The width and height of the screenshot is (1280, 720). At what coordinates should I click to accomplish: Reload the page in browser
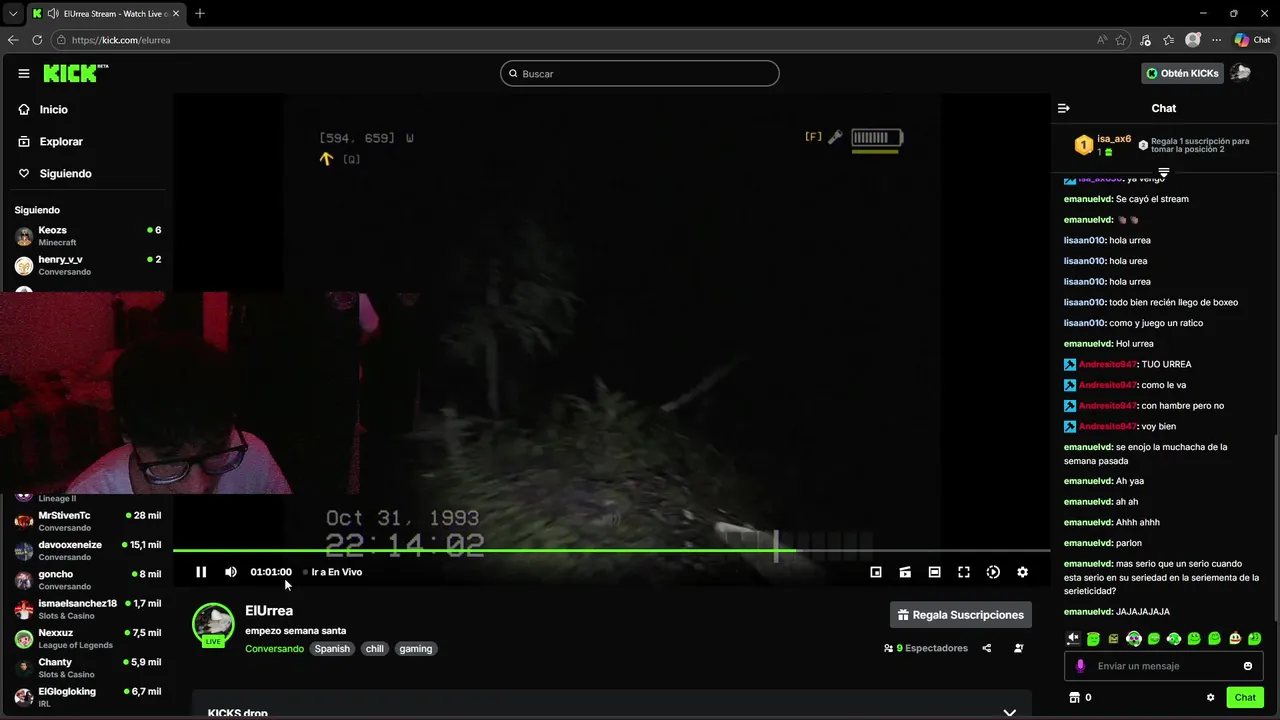37,40
